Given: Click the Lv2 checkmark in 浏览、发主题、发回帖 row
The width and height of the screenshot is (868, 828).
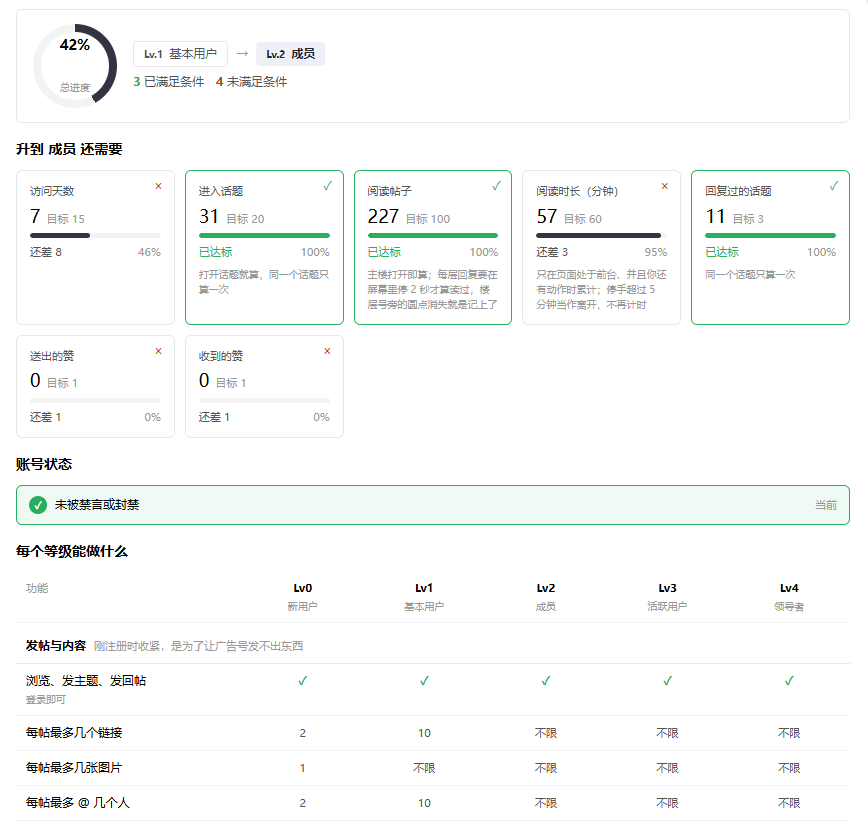Looking at the screenshot, I should coord(546,681).
